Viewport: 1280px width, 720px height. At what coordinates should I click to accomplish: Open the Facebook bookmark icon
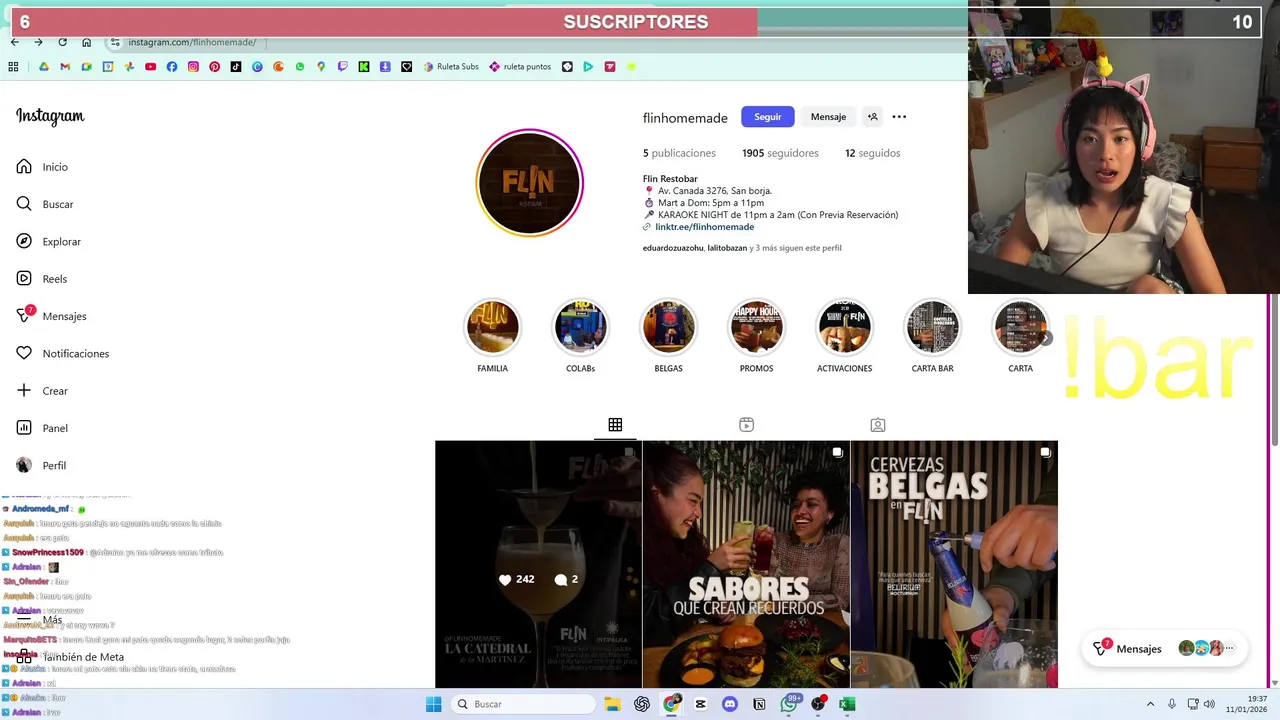point(172,67)
